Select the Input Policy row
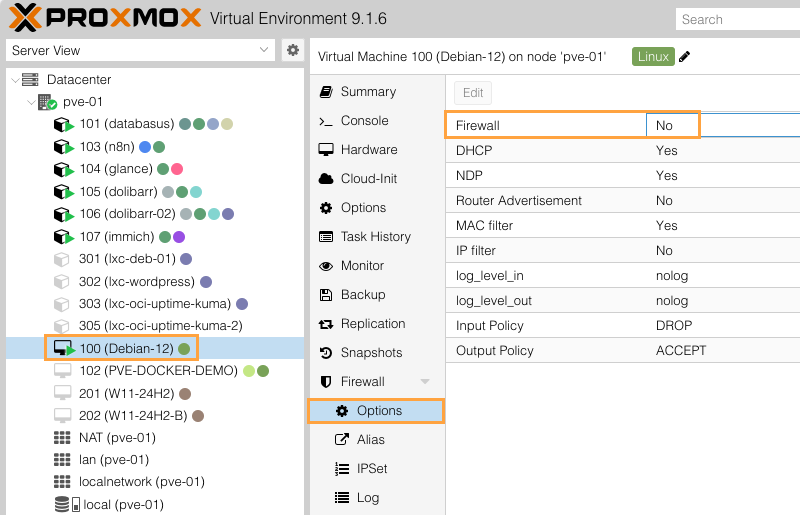The height and width of the screenshot is (515, 800). tap(623, 326)
